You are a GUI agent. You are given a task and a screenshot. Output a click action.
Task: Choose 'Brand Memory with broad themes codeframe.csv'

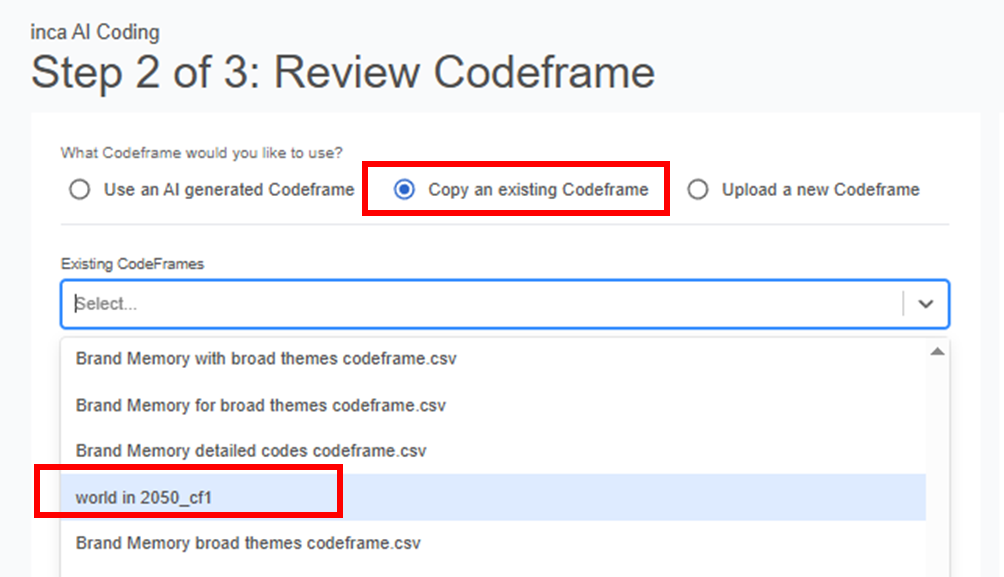266,358
